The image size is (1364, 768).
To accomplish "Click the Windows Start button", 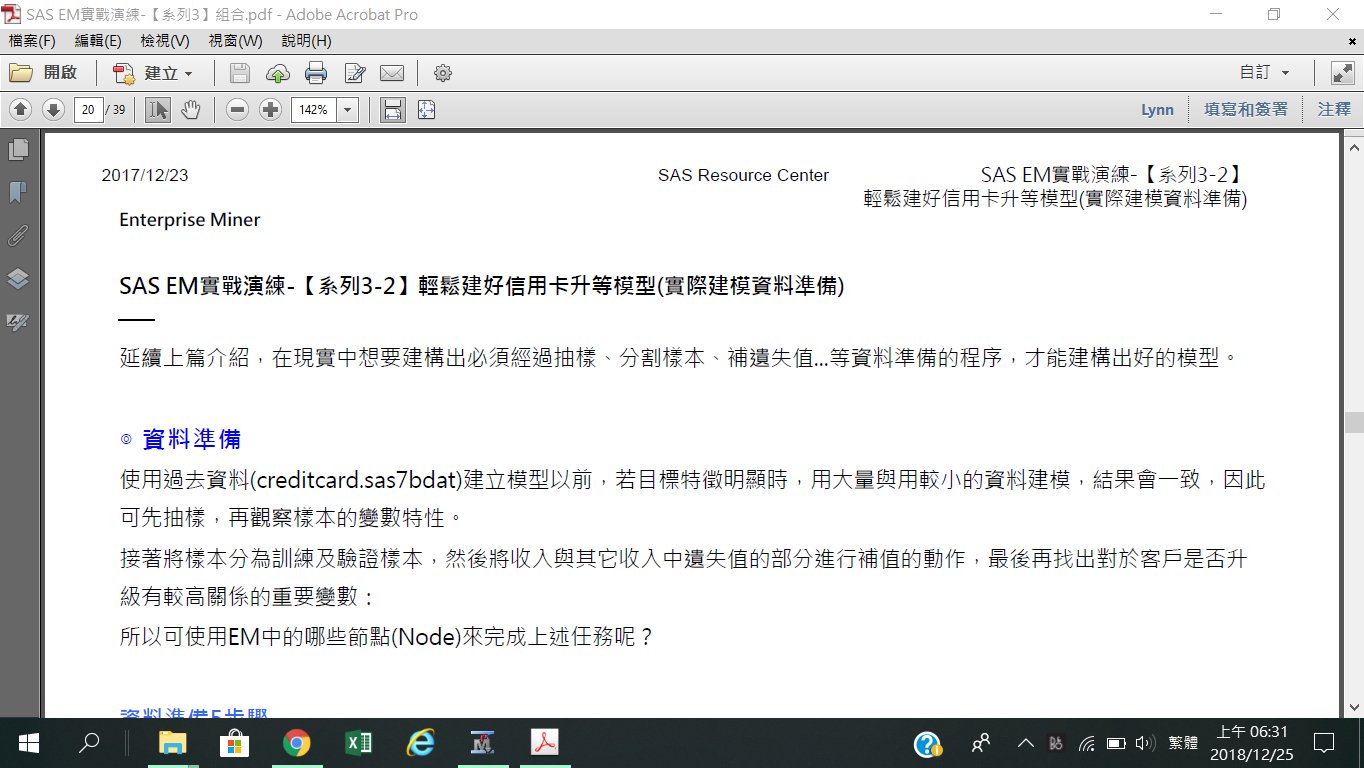I will coord(28,743).
